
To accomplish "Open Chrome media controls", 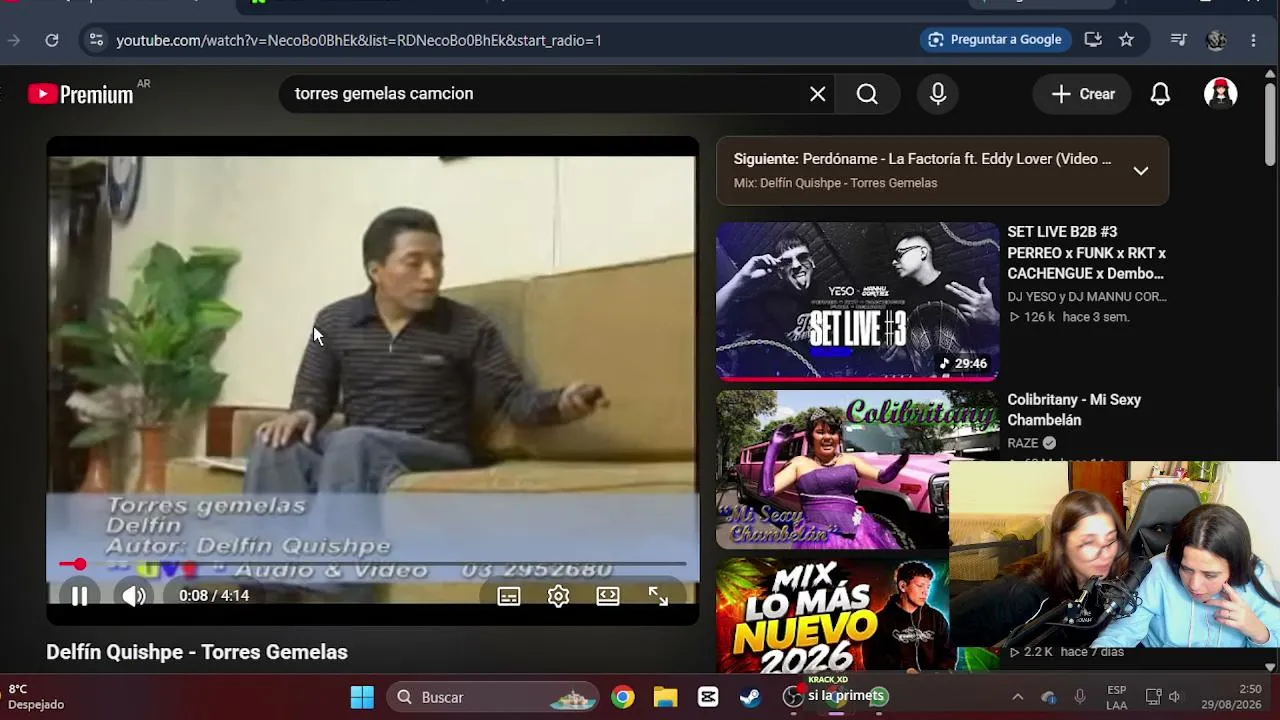I will 1179,40.
